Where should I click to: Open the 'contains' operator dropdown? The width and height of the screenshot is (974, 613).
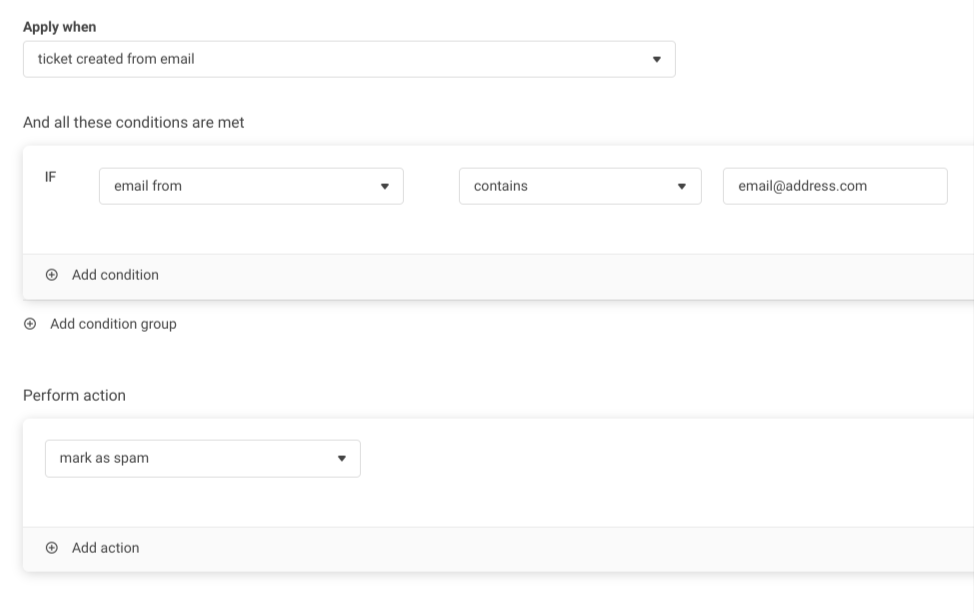tap(580, 186)
